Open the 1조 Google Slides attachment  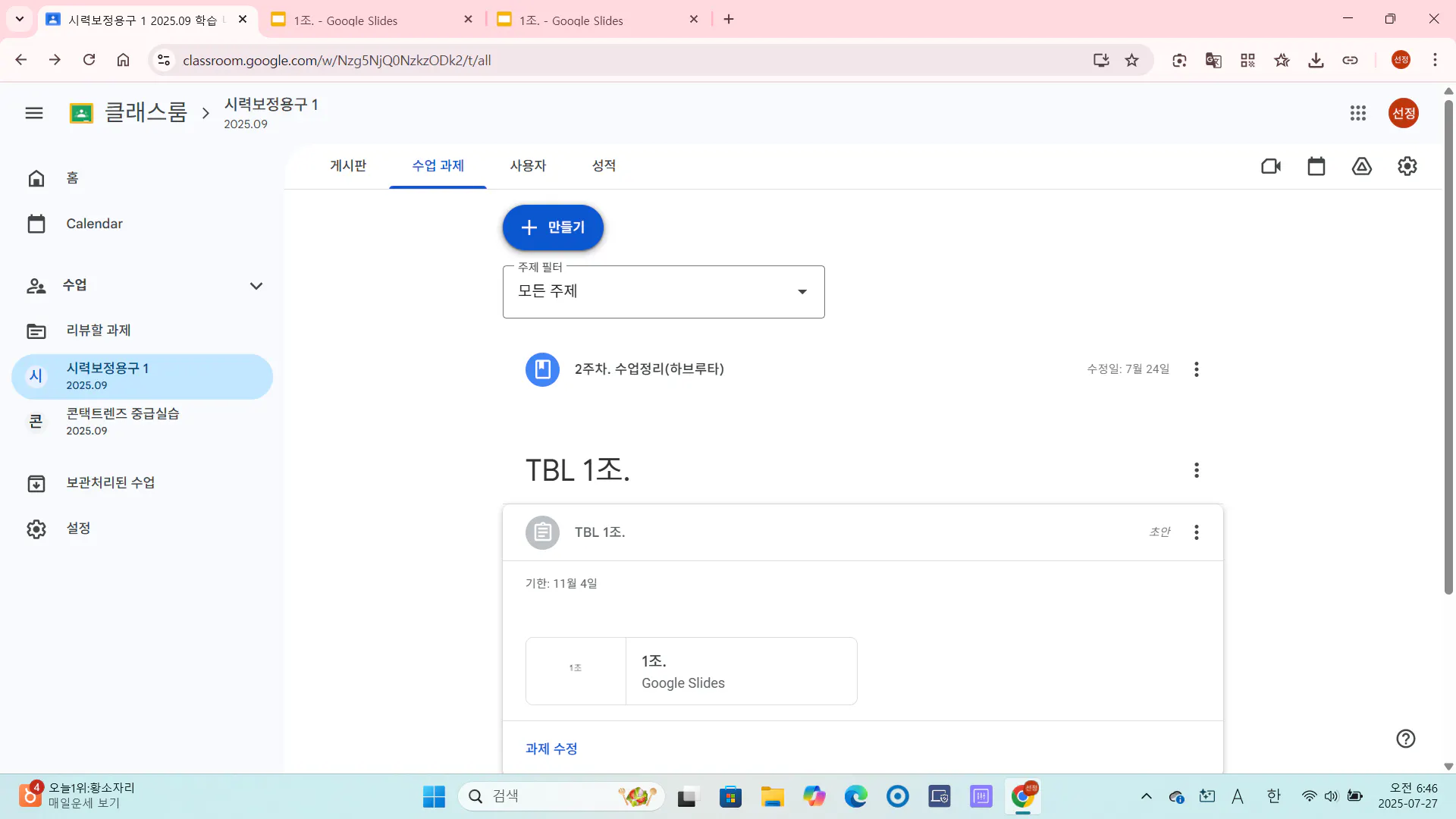[x=690, y=670]
